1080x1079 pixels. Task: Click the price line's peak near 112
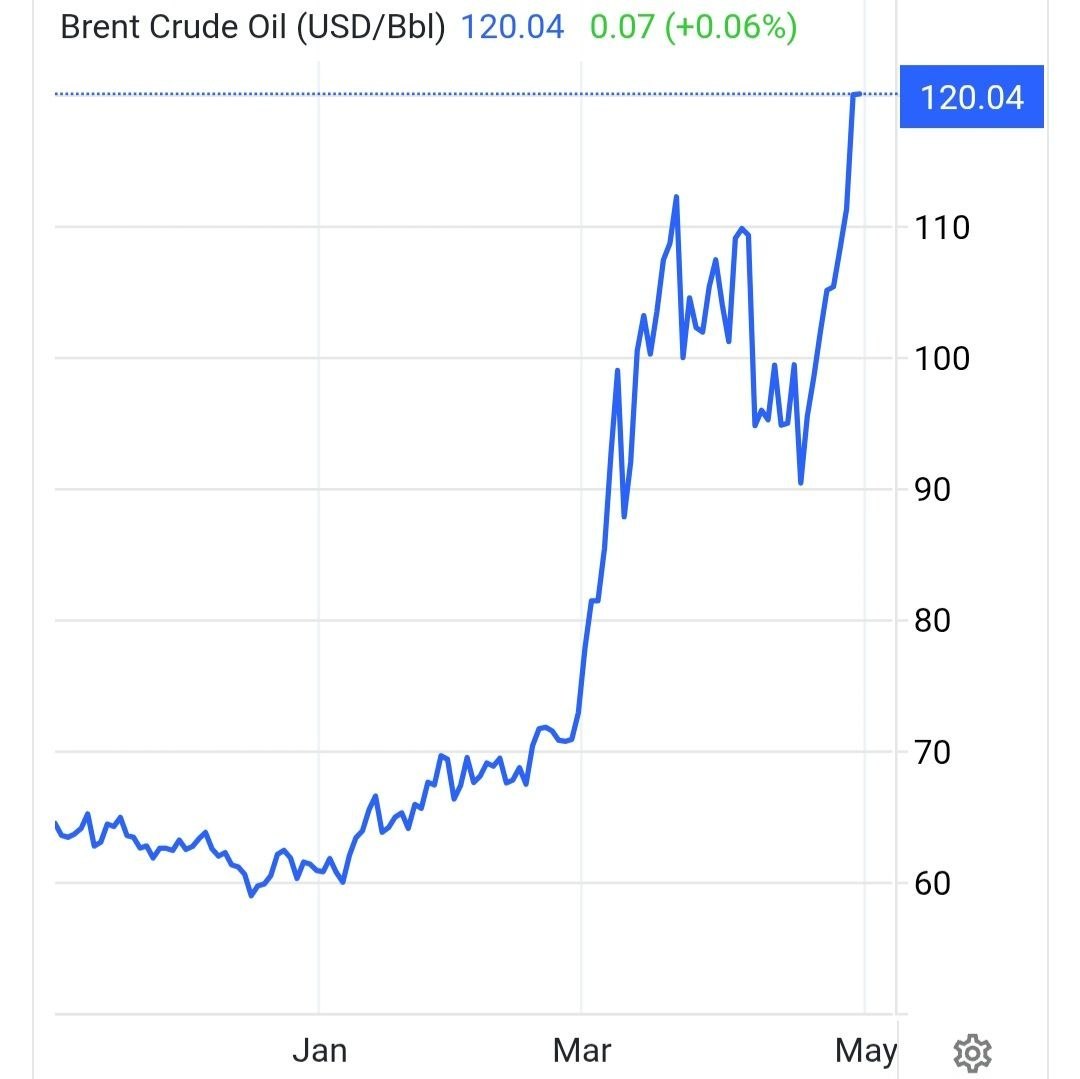pos(676,197)
